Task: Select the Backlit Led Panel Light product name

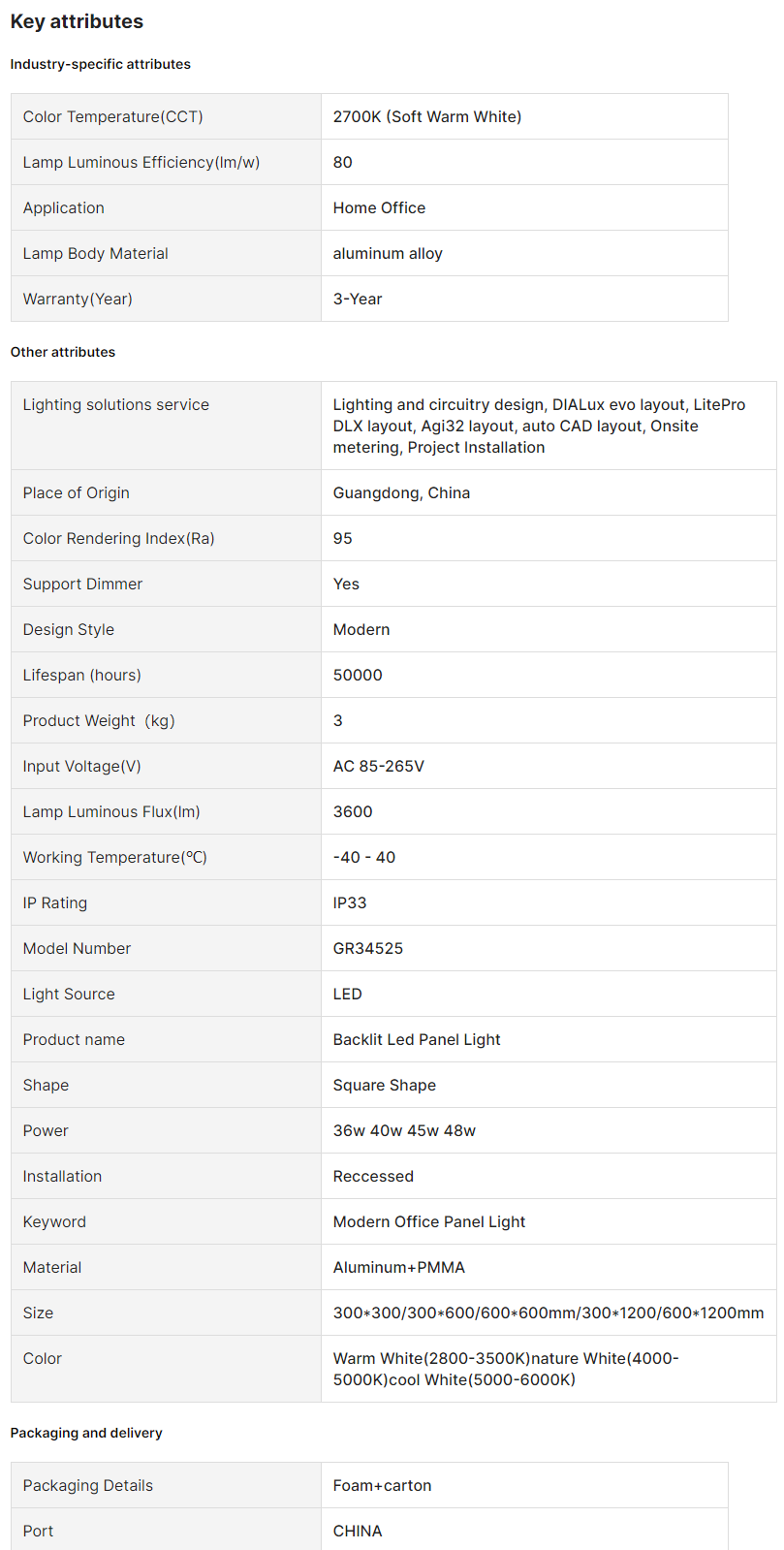Action: click(417, 1039)
